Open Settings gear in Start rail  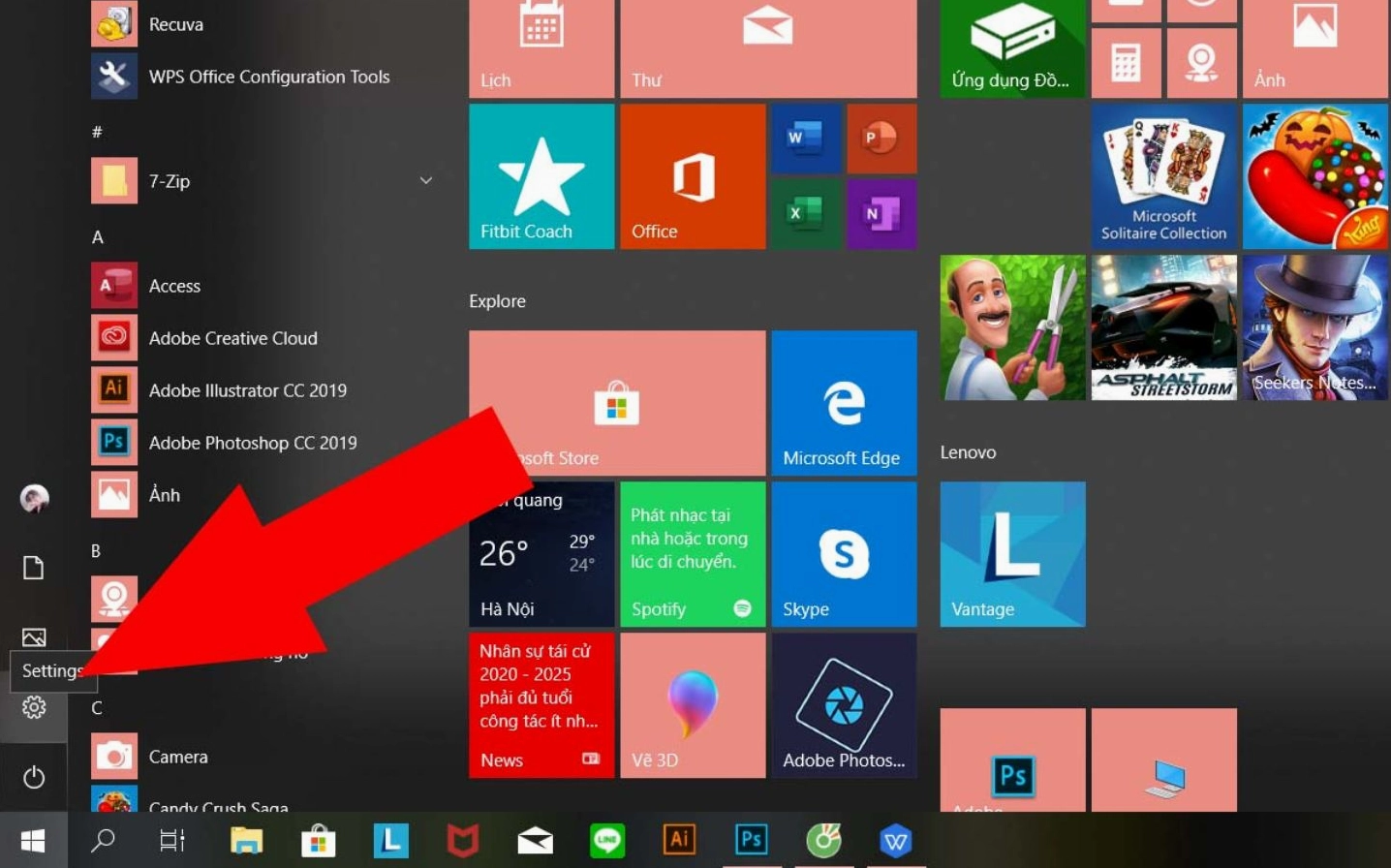34,707
